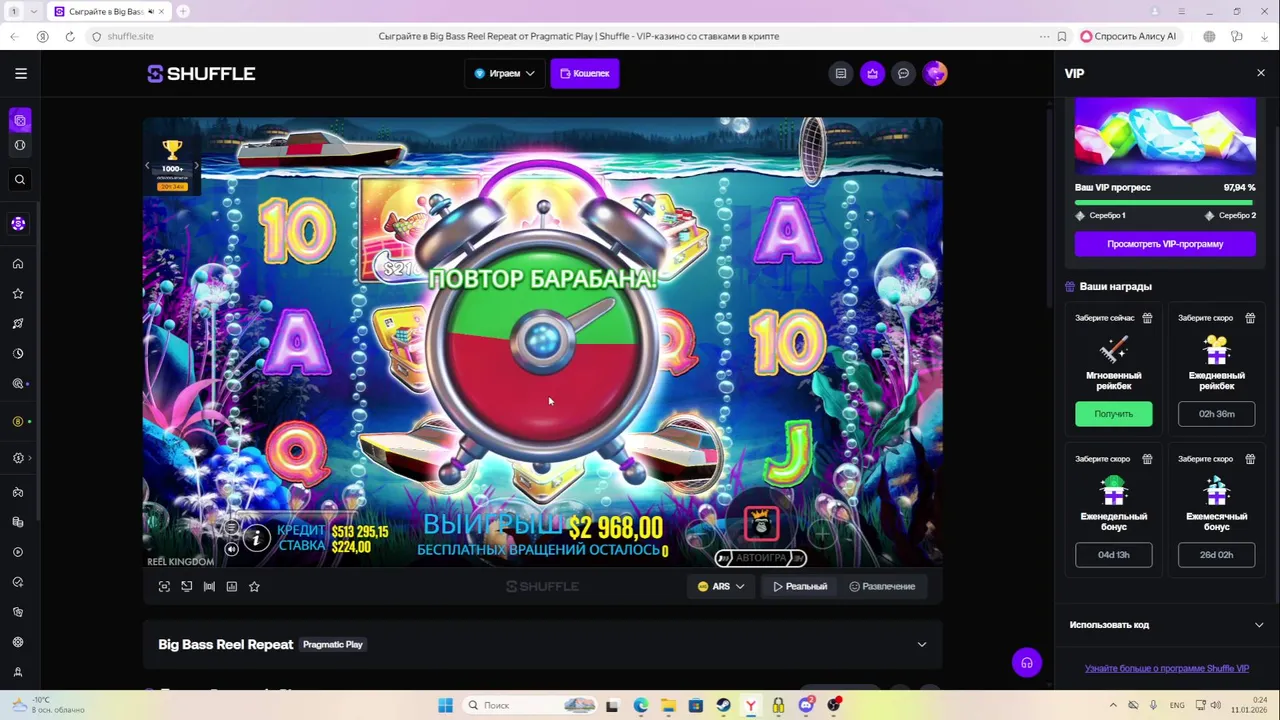
Task: Open game info 'i' button in slot
Action: click(256, 538)
